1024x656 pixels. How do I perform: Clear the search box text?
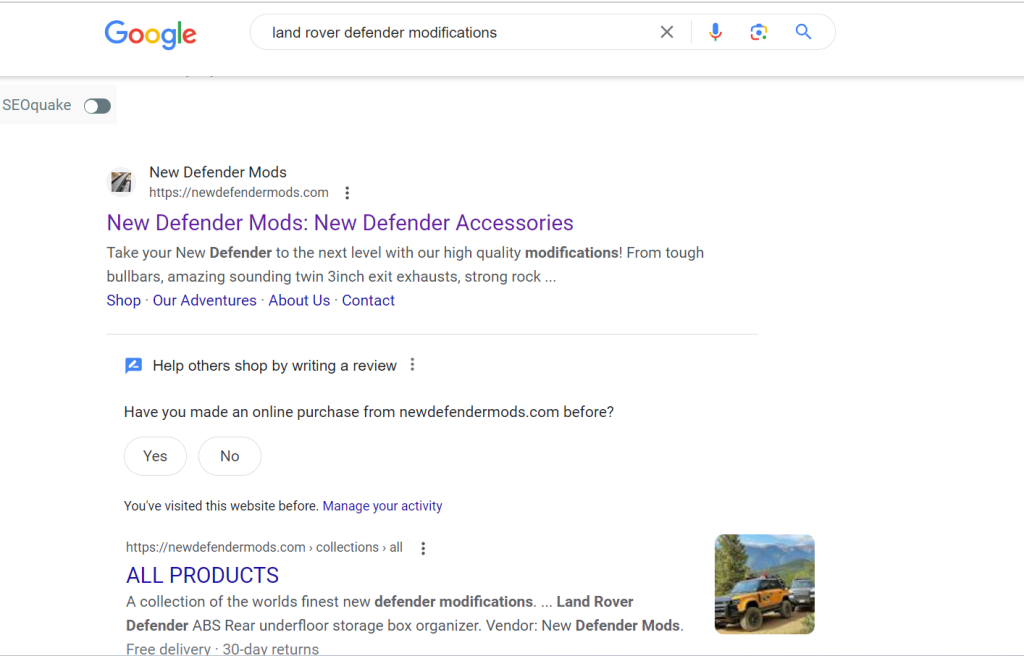tap(667, 32)
